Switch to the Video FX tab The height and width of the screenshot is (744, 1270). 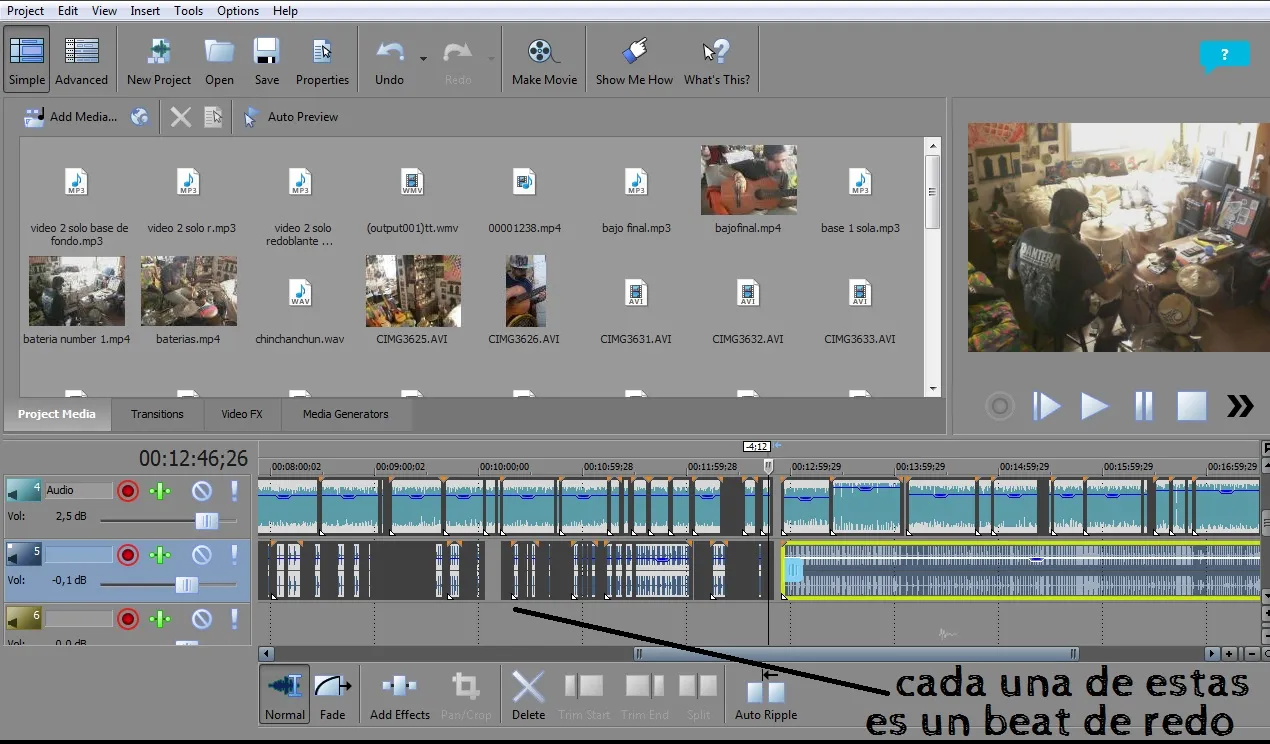242,414
